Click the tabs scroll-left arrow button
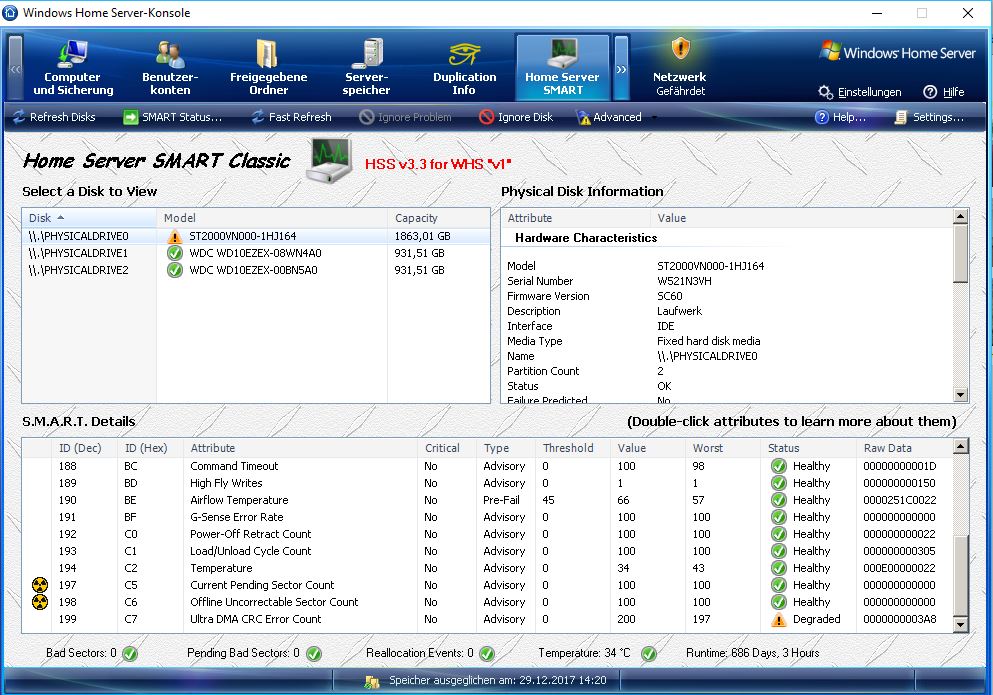 (15, 68)
